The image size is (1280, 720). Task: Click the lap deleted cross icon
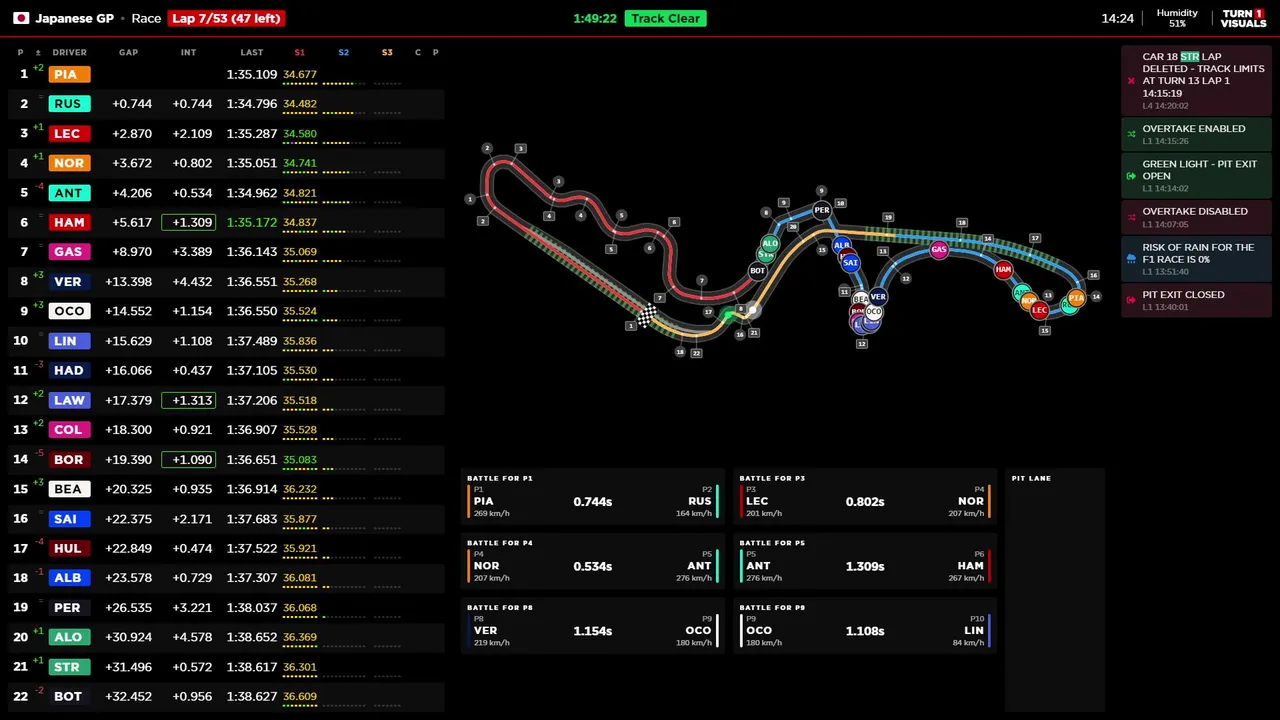(1131, 81)
